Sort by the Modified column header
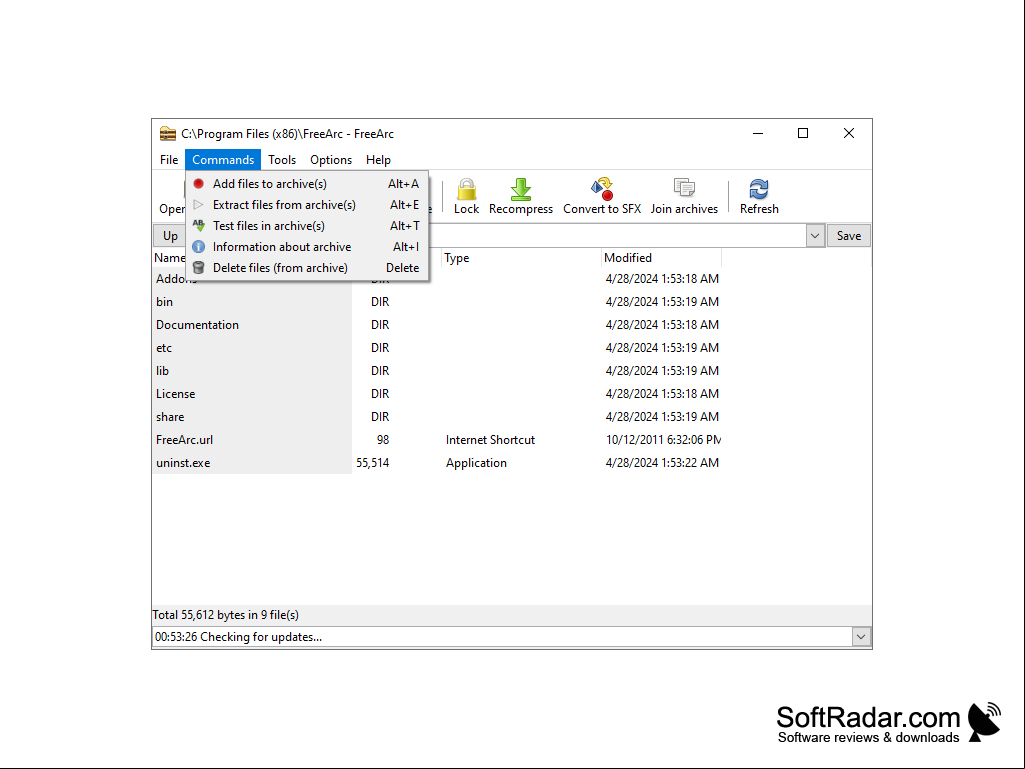Image resolution: width=1025 pixels, height=769 pixels. 660,258
